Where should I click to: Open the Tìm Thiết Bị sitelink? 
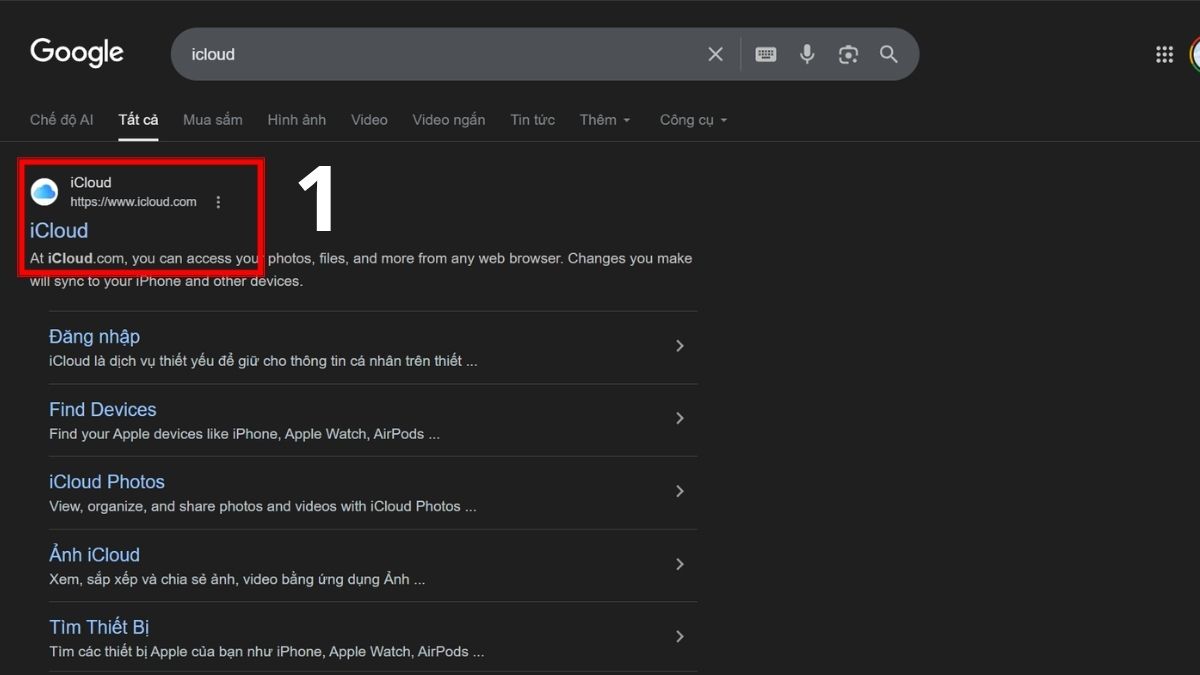(99, 627)
